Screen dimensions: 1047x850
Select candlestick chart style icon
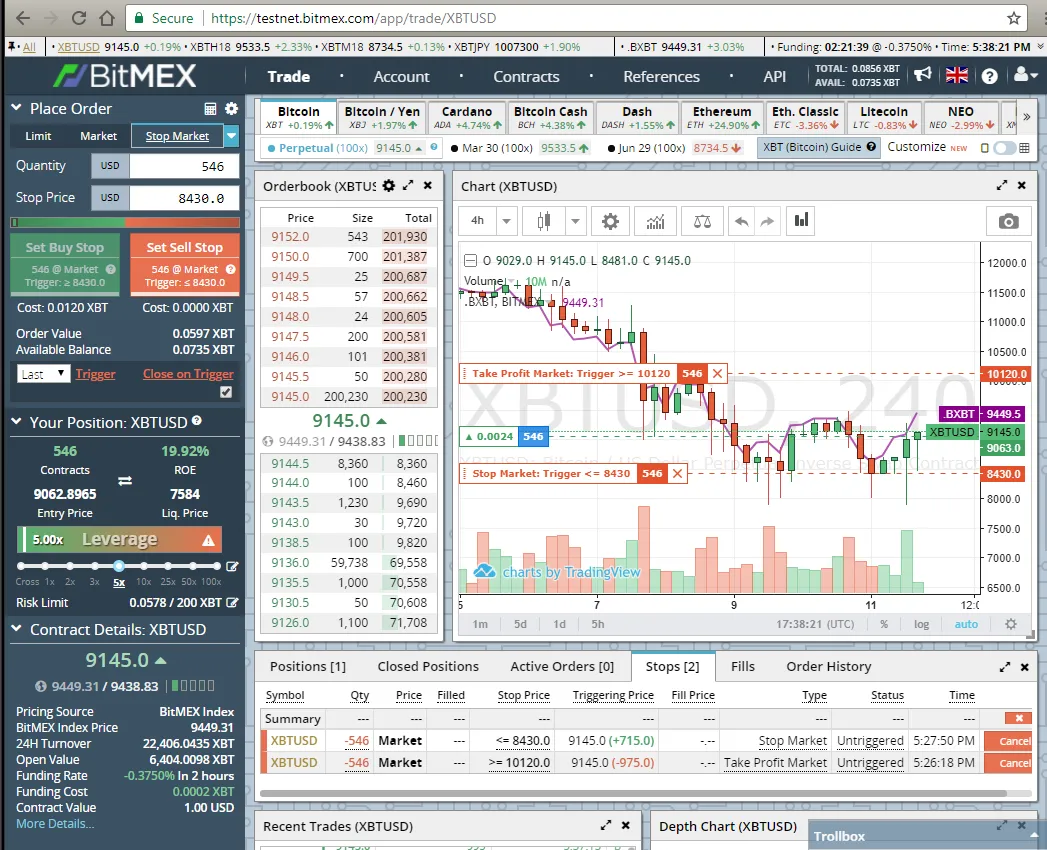click(544, 221)
